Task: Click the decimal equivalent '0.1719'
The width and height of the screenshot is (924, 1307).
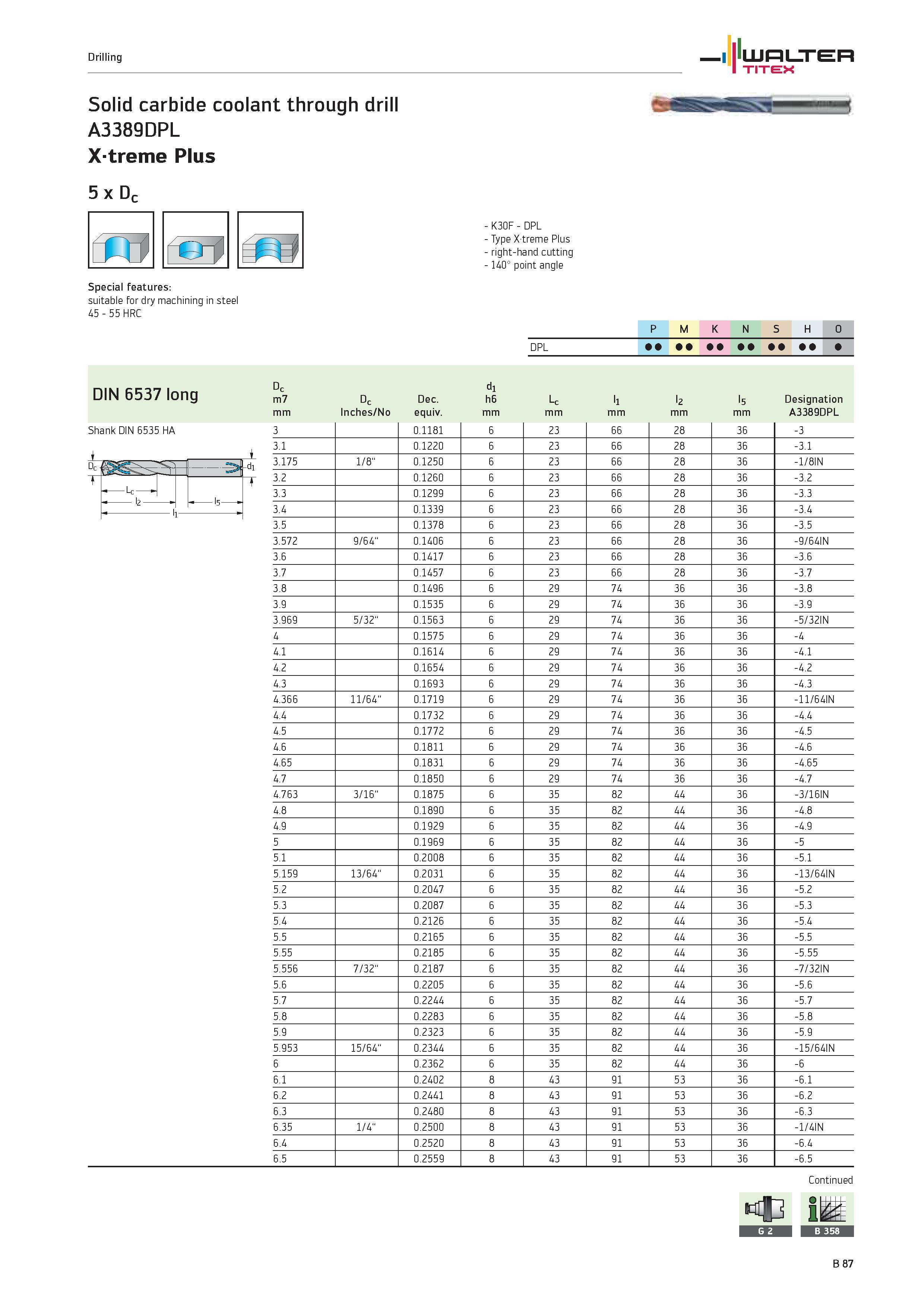Action: (x=428, y=699)
